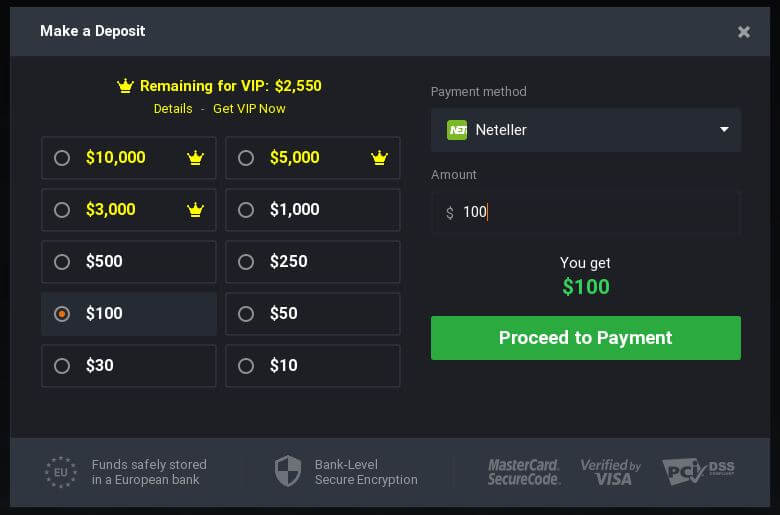This screenshot has width=780, height=515.
Task: Click the Proceed to Payment button
Action: [x=585, y=338]
